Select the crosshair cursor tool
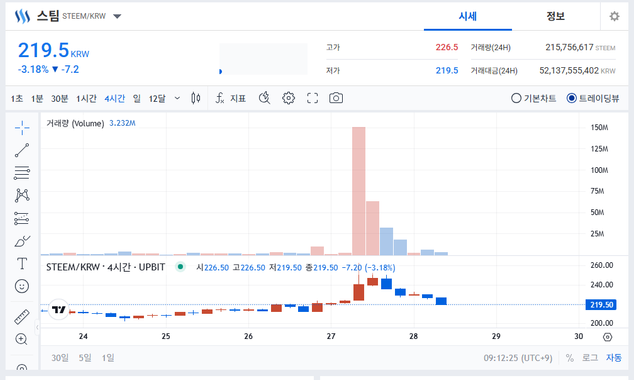Screen dimensions: 634x380 pyautogui.click(x=22, y=128)
